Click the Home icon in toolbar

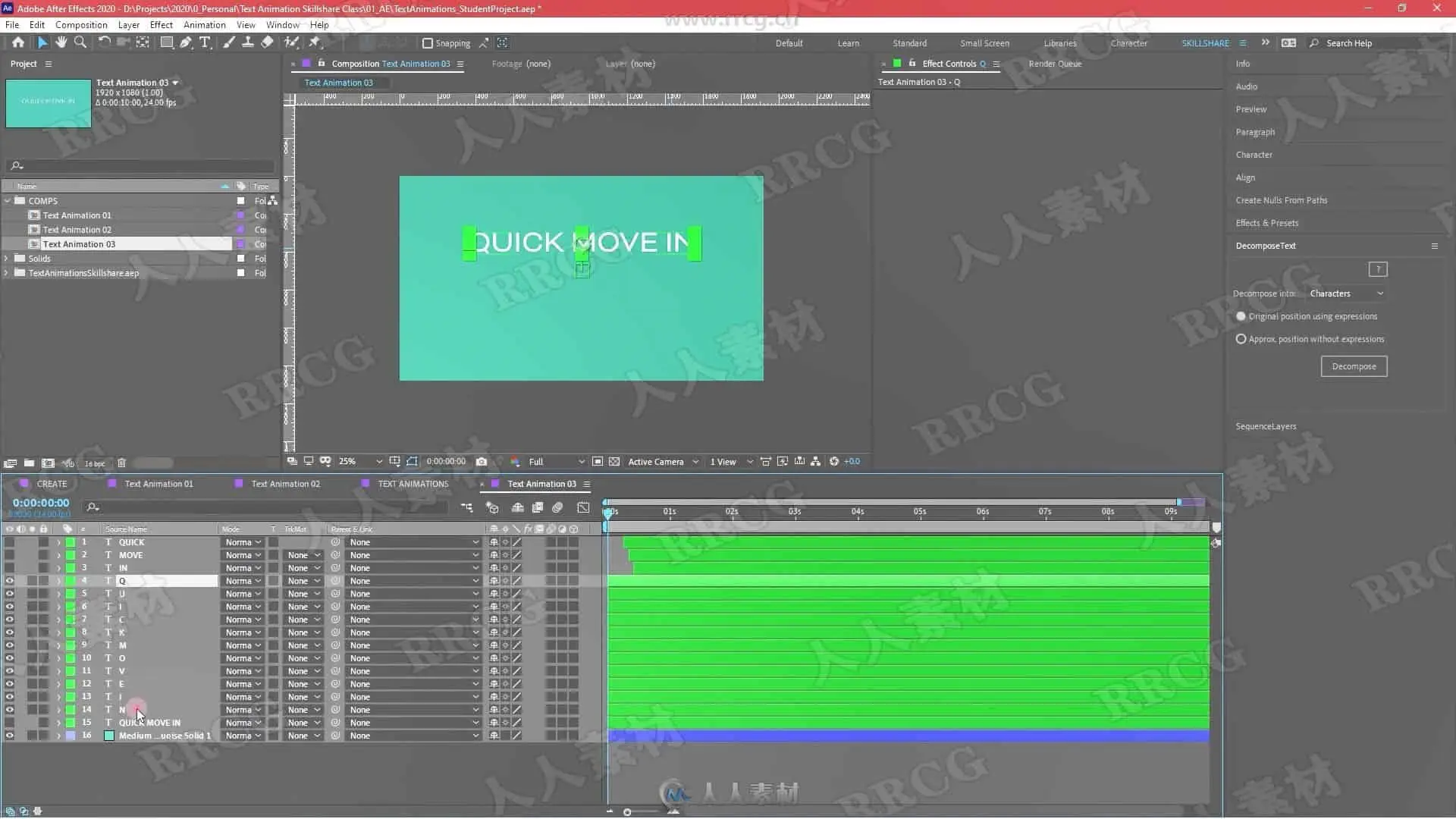click(18, 42)
